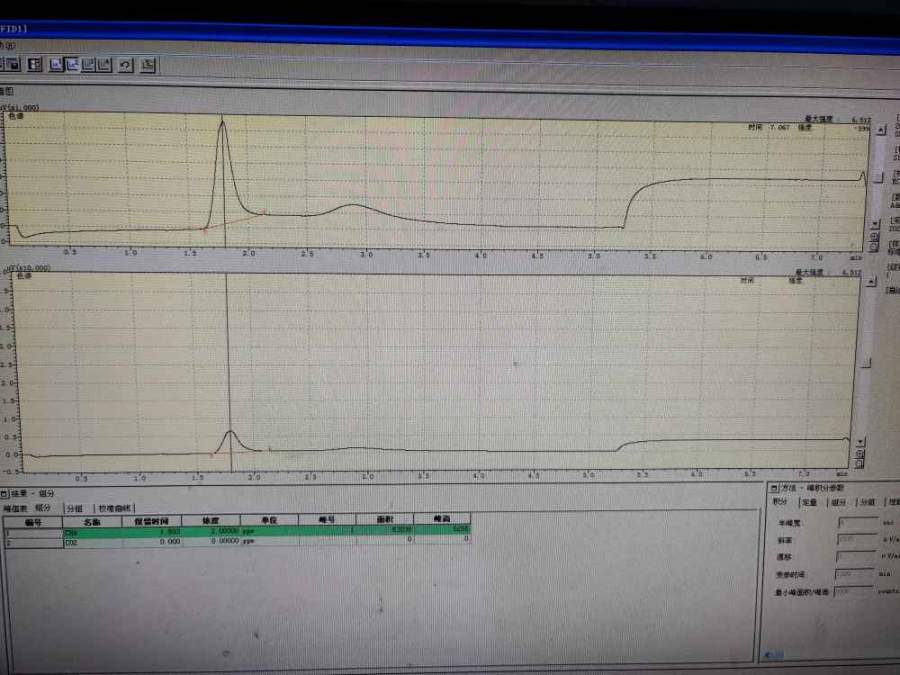900x675 pixels.
Task: Click the 方法 panel header icon
Action: (773, 488)
